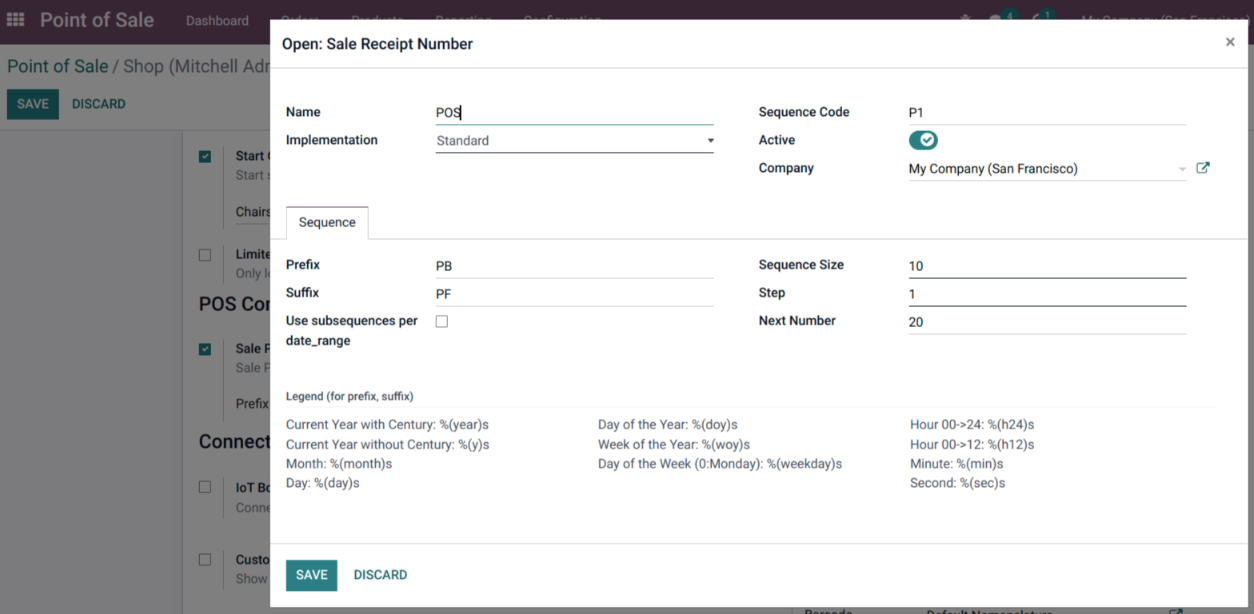Click the Suffix input field

575,294
